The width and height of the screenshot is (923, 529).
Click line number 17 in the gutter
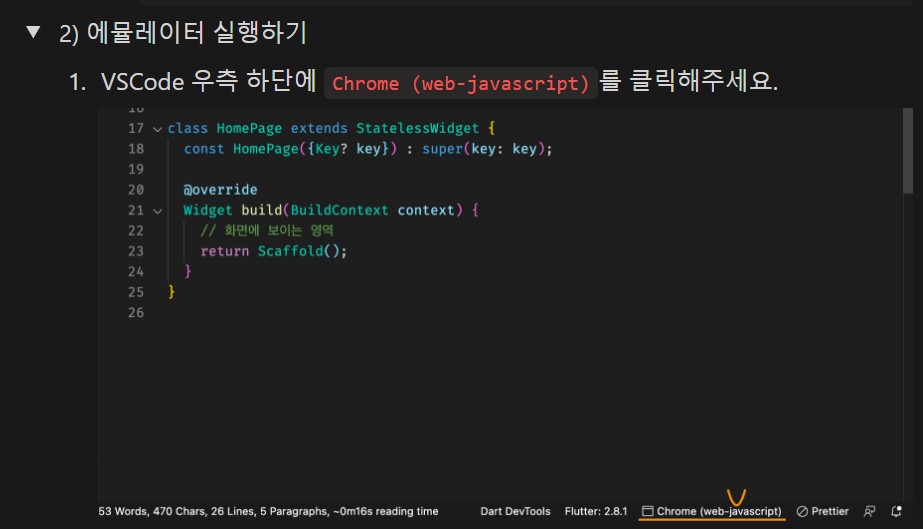(x=136, y=128)
